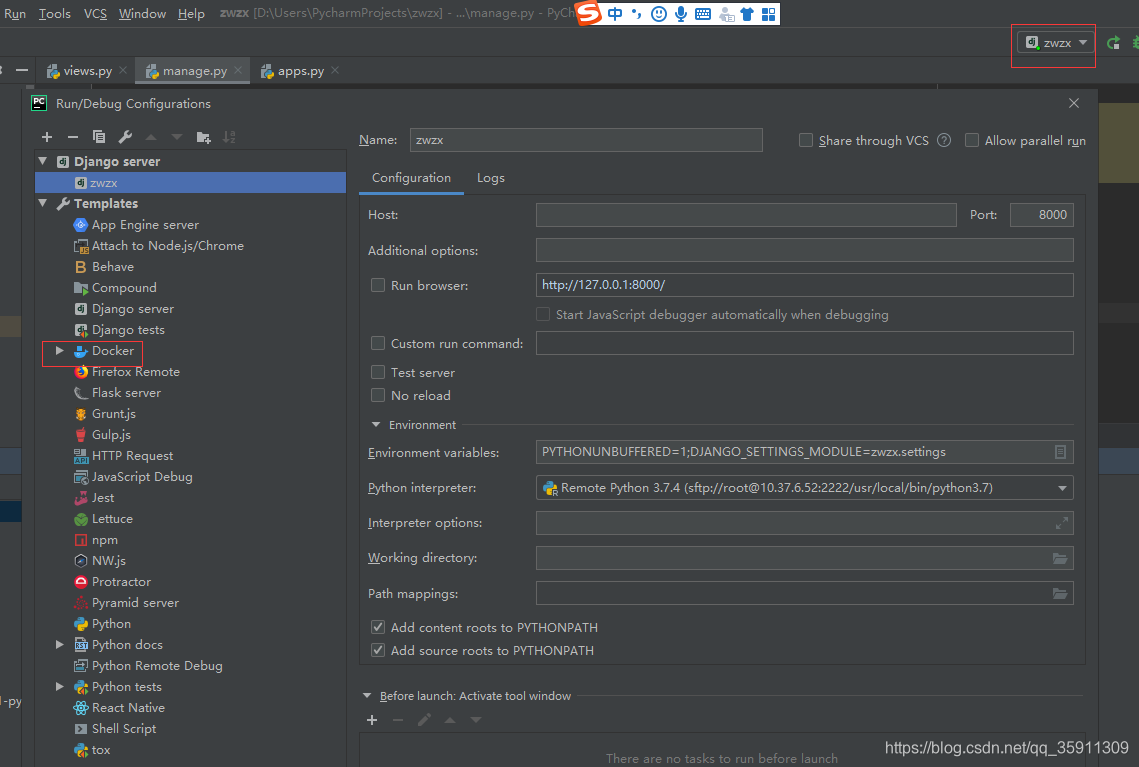The image size is (1139, 767).
Task: Uncheck Add content roots to PYTHONPATH
Action: pyautogui.click(x=378, y=627)
